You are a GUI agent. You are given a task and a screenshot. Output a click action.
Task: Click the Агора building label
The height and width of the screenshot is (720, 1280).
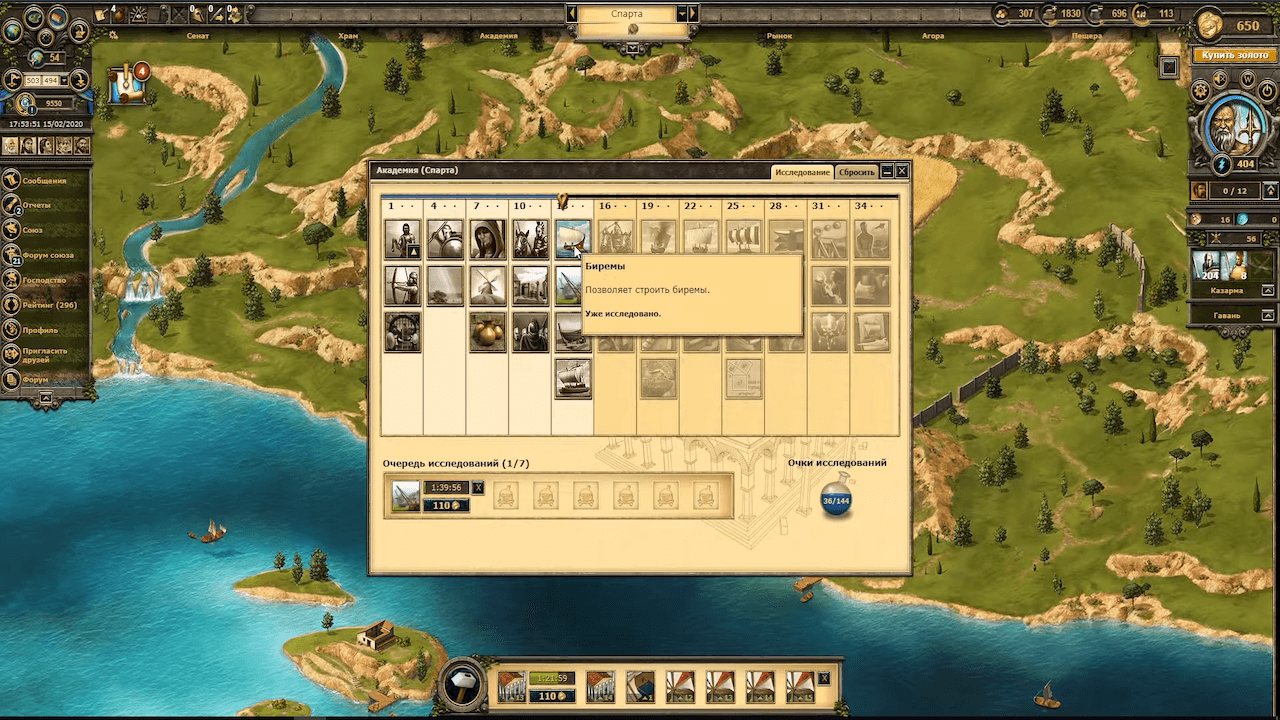[x=932, y=36]
